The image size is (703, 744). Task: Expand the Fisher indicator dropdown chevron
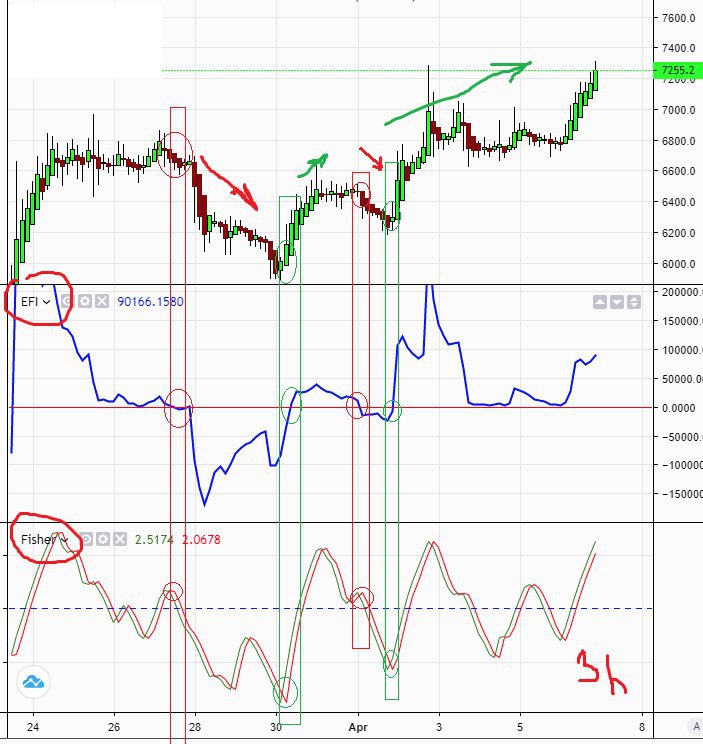[65, 540]
